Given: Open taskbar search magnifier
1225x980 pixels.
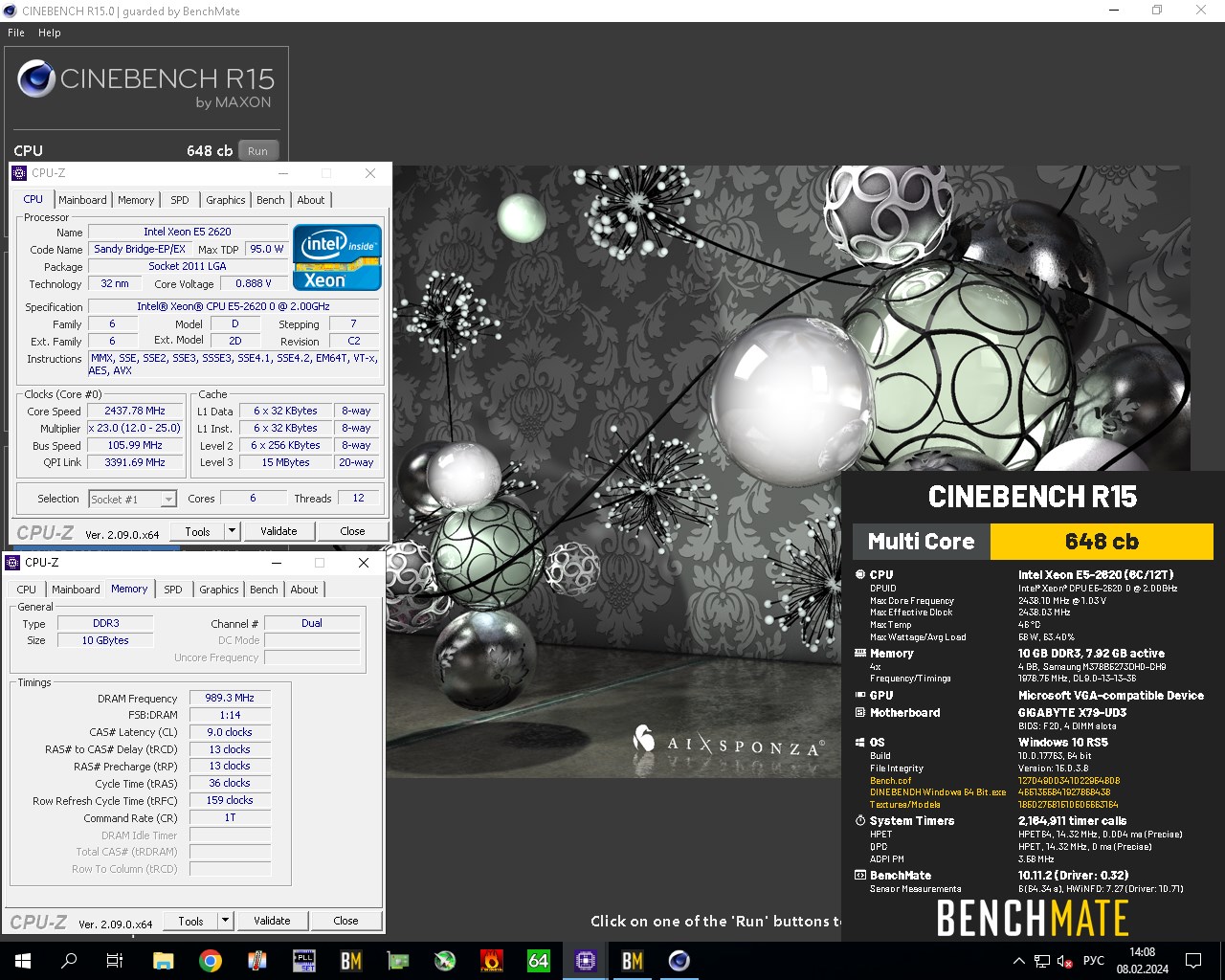Looking at the screenshot, I should [x=69, y=961].
